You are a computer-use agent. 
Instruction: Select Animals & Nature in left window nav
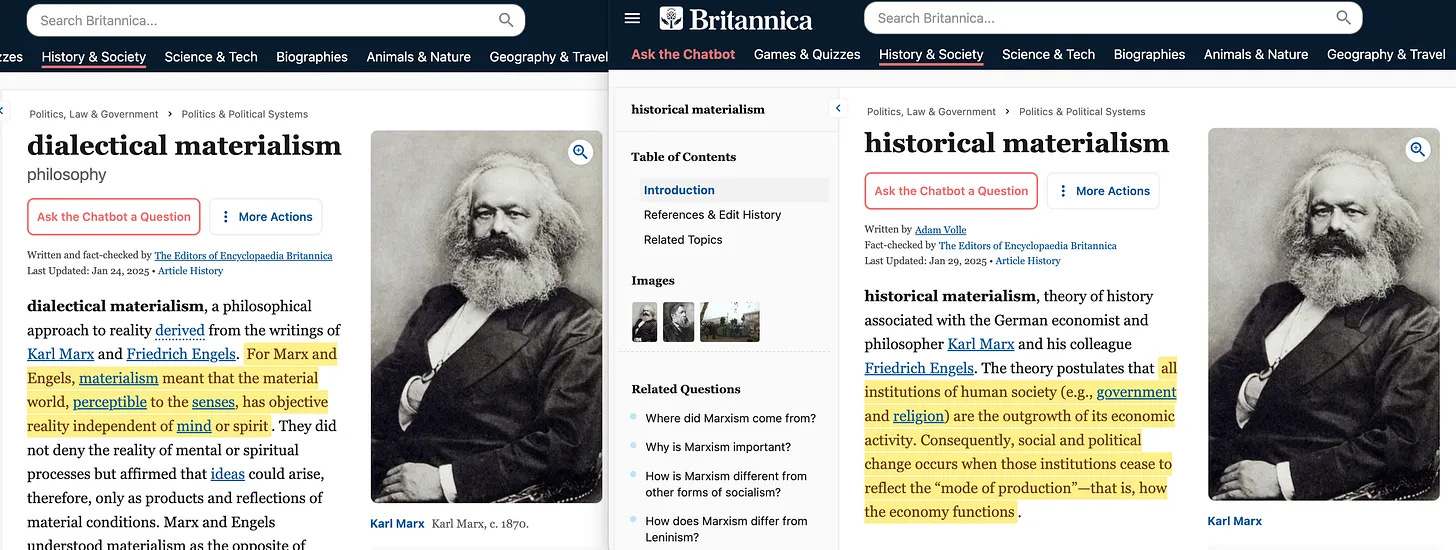tap(418, 57)
